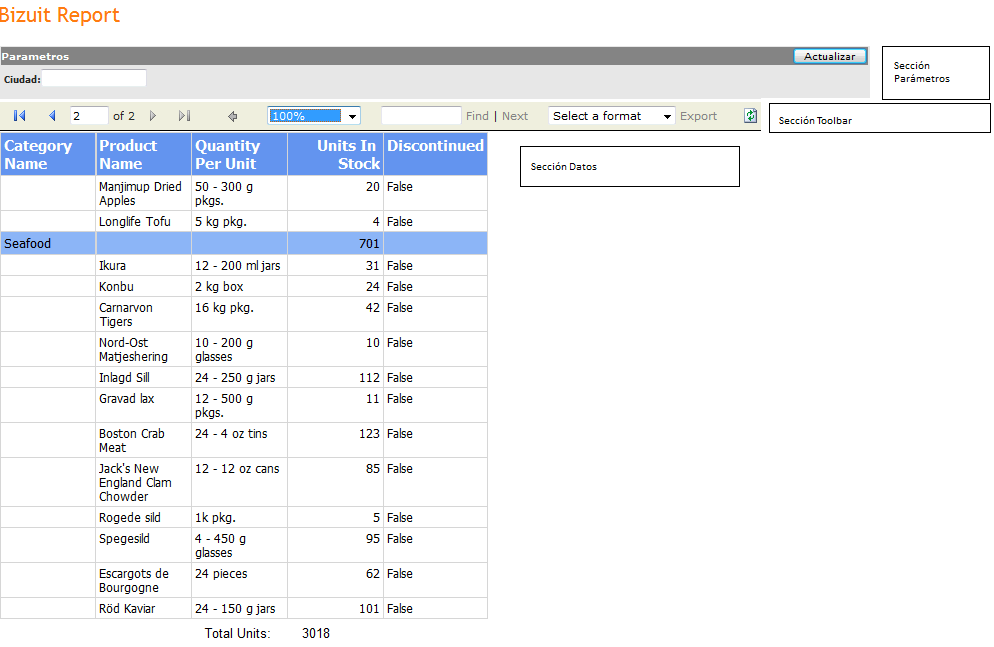This screenshot has width=994, height=647.
Task: Click the Find link
Action: [477, 116]
